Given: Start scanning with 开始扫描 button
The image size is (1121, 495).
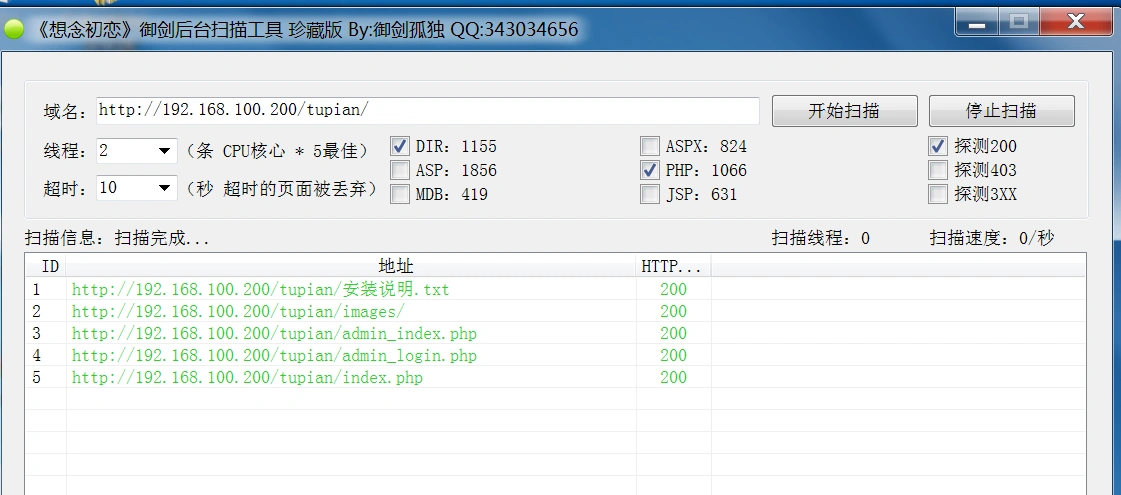Looking at the screenshot, I should (844, 111).
